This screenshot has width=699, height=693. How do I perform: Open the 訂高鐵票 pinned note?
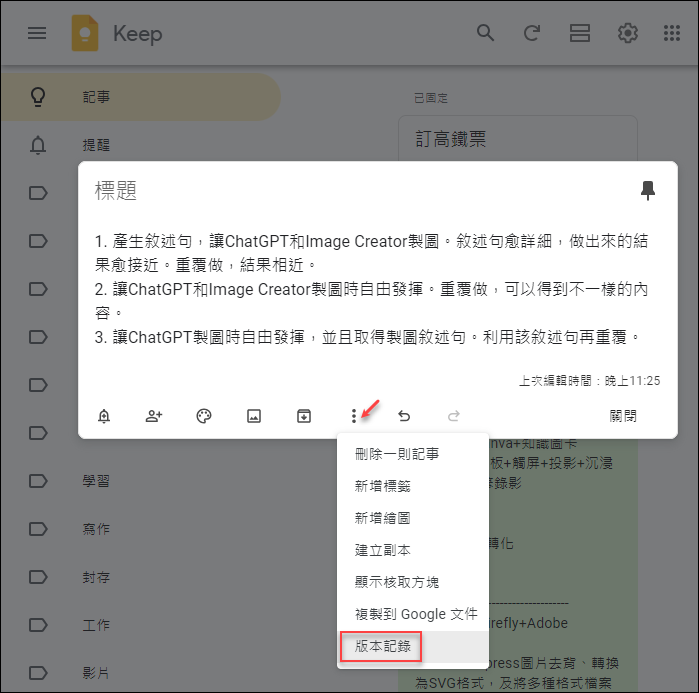point(518,139)
